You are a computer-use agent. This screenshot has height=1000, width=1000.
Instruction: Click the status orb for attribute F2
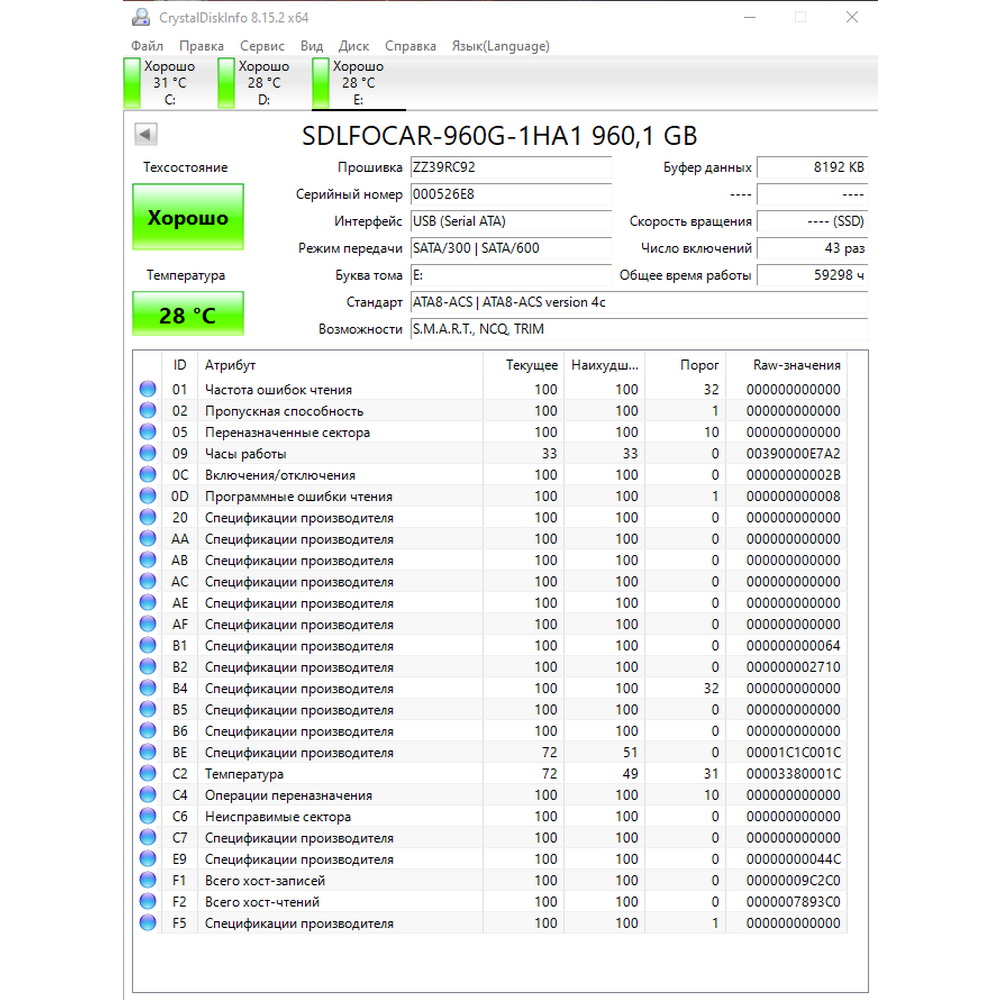click(x=147, y=902)
